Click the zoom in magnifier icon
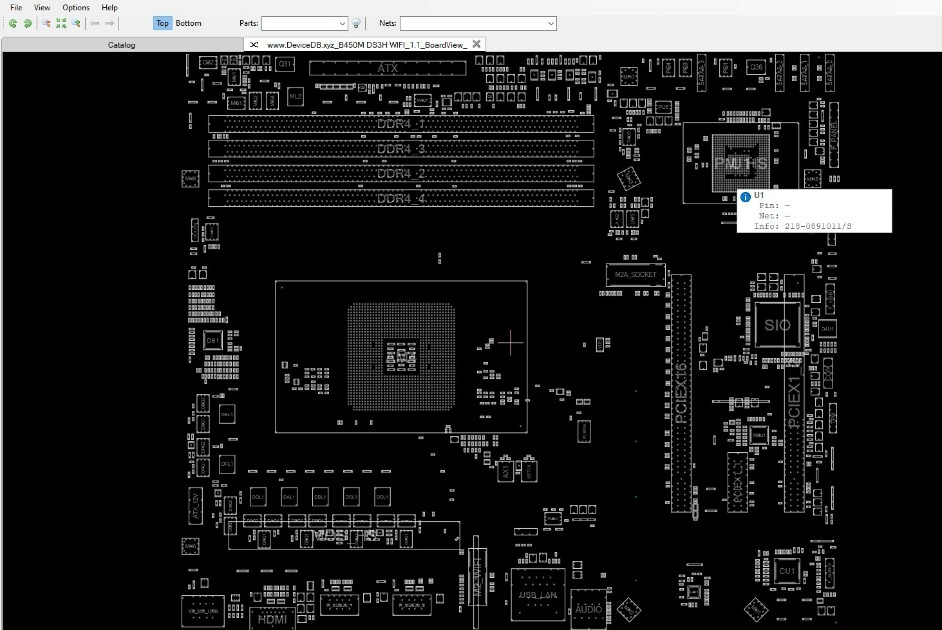The width and height of the screenshot is (942, 630). point(76,23)
